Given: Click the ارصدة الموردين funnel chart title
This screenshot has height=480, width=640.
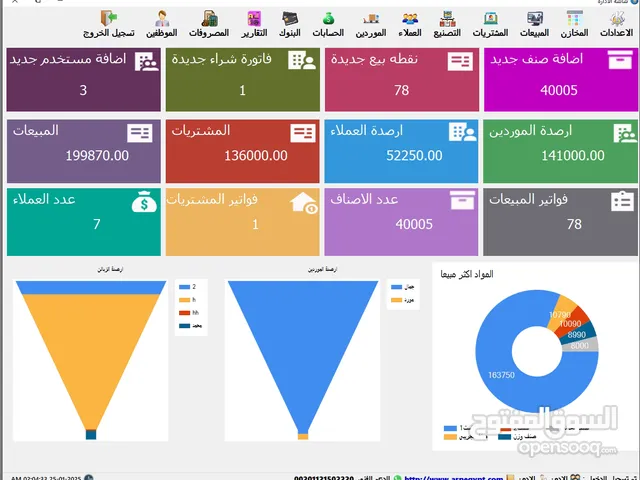Looking at the screenshot, I should (x=322, y=269).
